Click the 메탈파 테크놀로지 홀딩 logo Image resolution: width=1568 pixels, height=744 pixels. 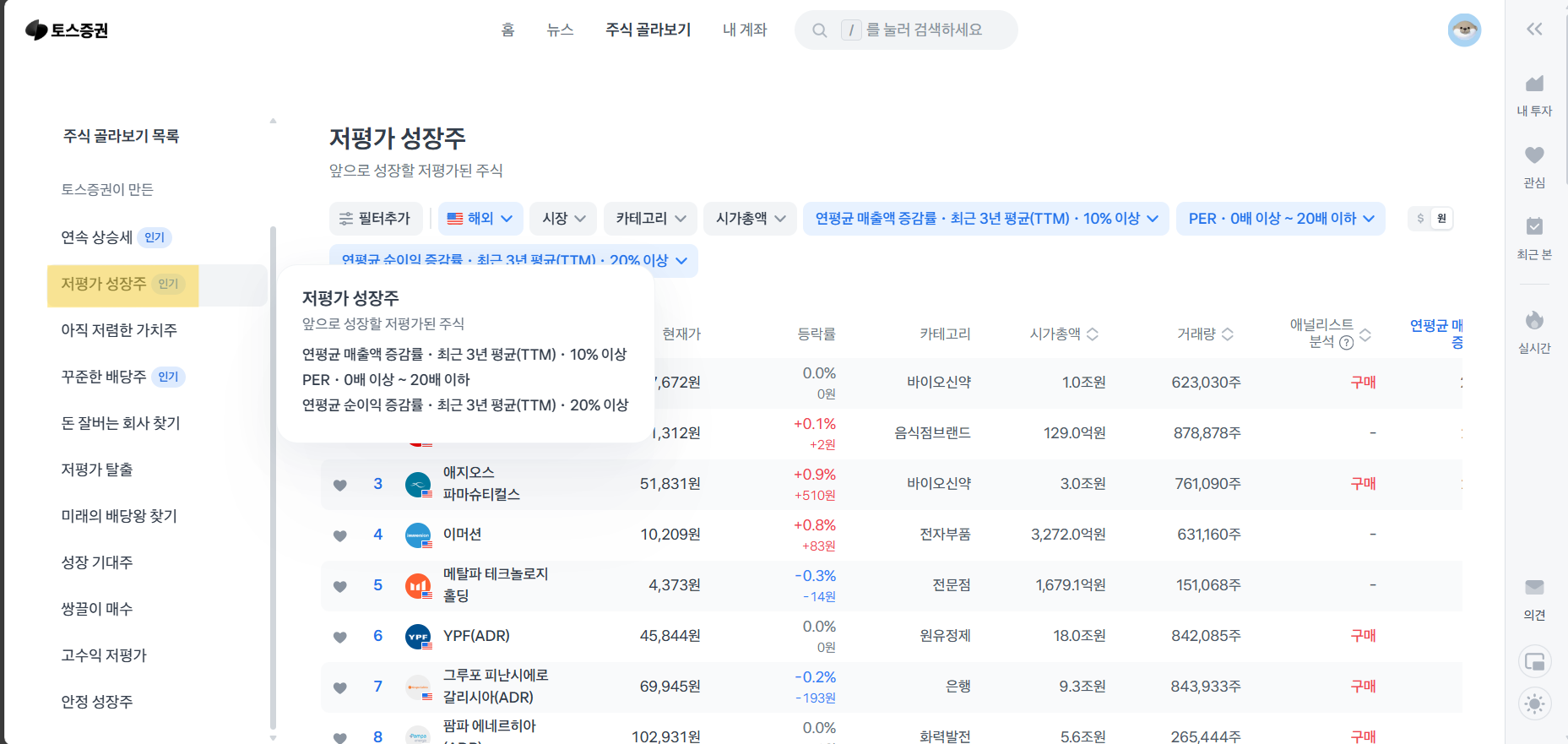click(x=418, y=586)
